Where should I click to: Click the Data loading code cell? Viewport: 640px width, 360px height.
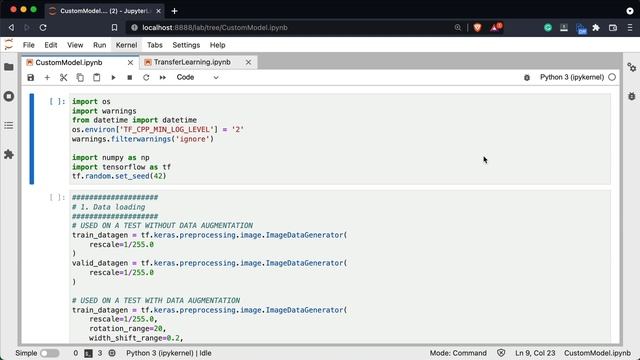click(x=340, y=267)
